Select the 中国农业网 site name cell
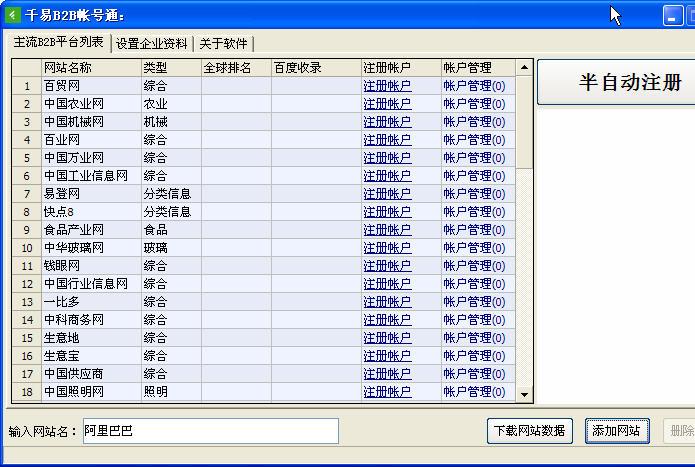 pyautogui.click(x=91, y=104)
